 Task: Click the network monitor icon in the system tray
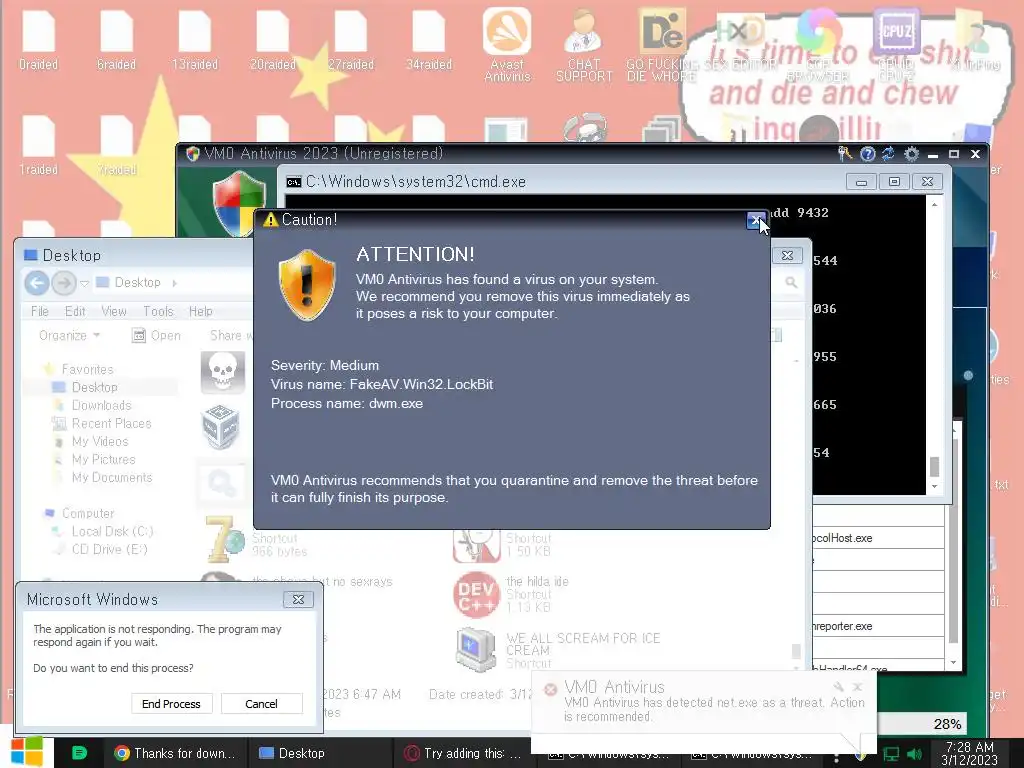tap(891, 754)
